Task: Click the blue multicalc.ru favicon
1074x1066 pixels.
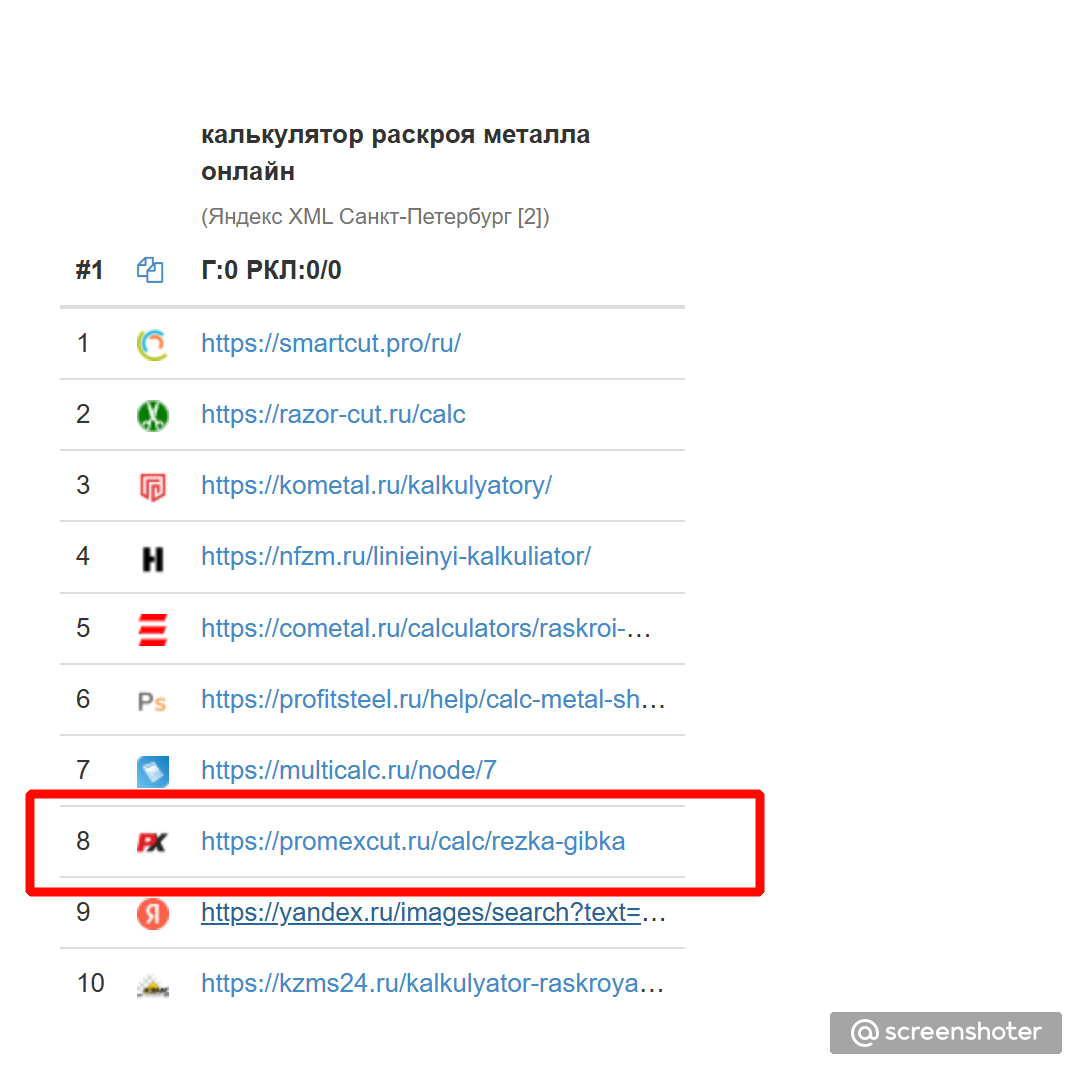Action: pyautogui.click(x=152, y=771)
